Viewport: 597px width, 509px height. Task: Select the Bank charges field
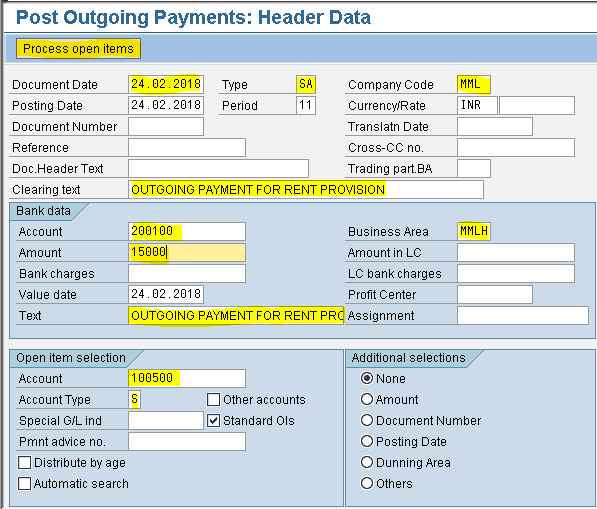tap(187, 273)
